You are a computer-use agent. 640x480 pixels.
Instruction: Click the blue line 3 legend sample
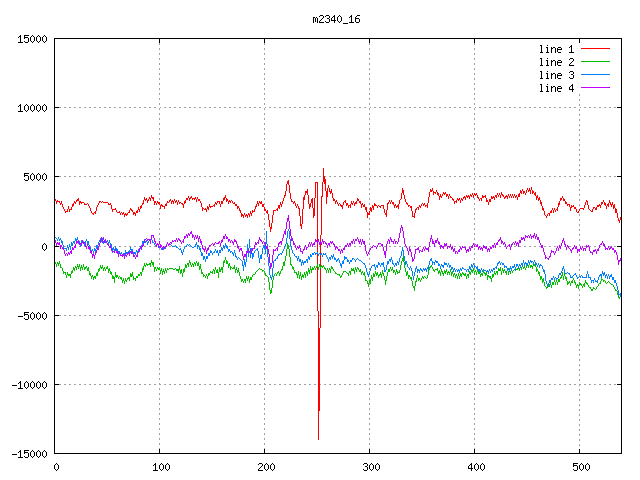(x=595, y=75)
